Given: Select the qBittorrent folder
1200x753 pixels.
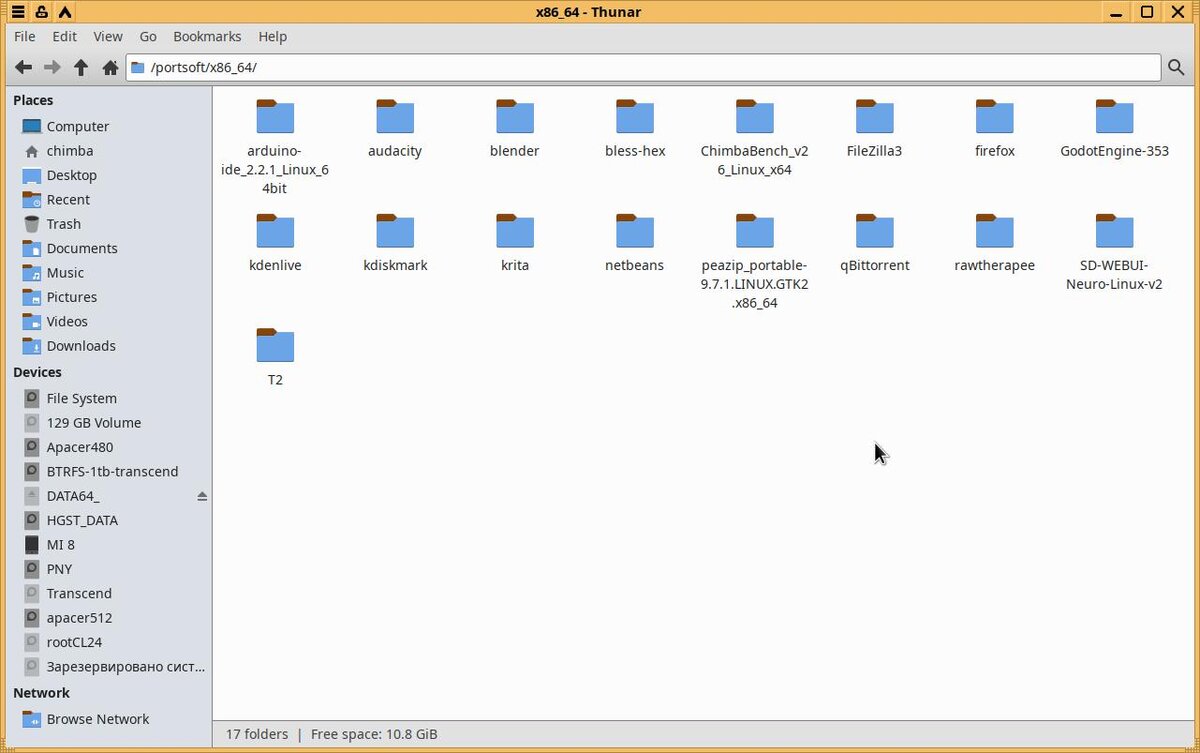Looking at the screenshot, I should [875, 243].
